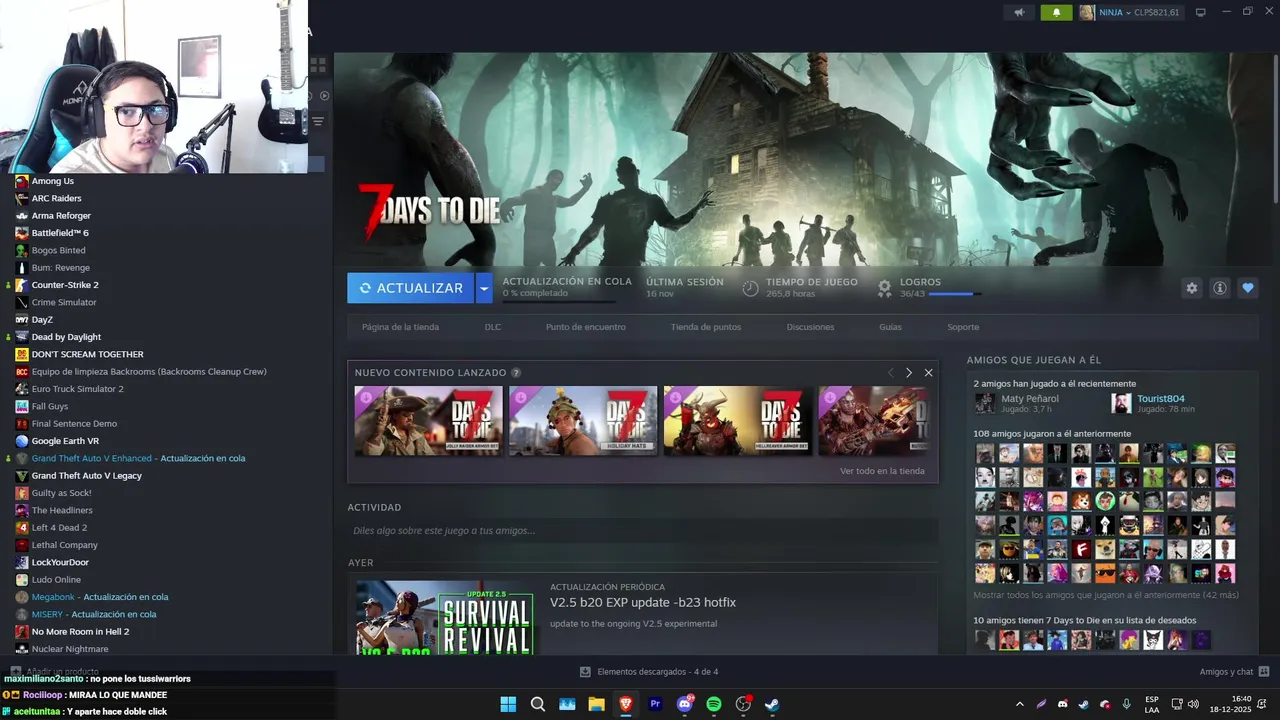Screen dimensions: 1280x720
Task: Go to next new content carousel item
Action: (908, 373)
